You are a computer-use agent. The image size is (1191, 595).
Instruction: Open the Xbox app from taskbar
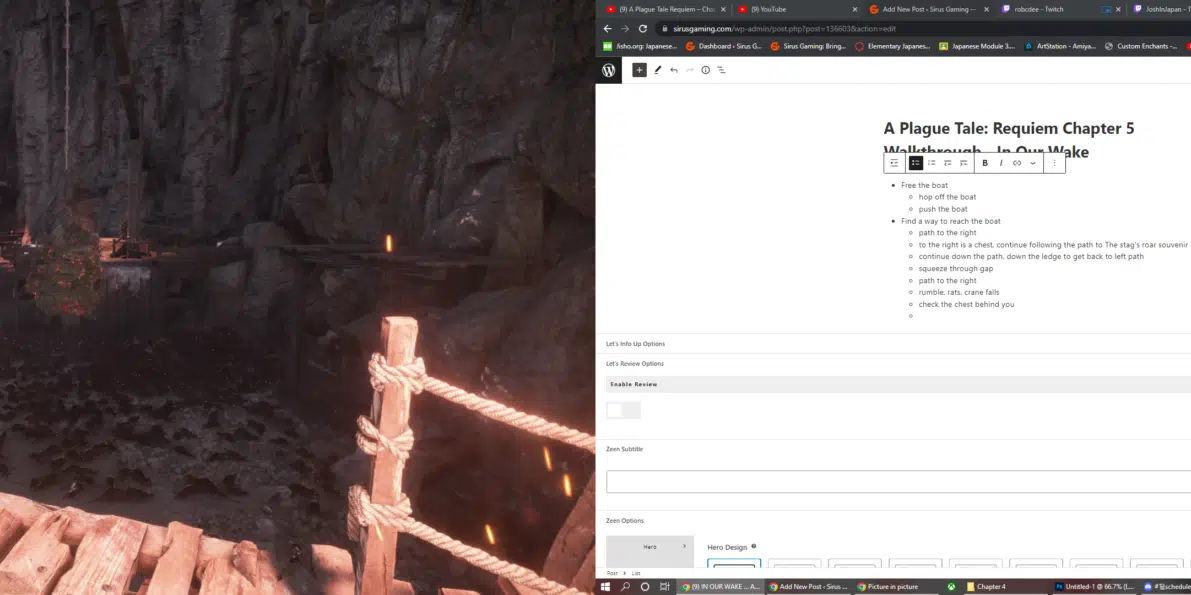951,587
